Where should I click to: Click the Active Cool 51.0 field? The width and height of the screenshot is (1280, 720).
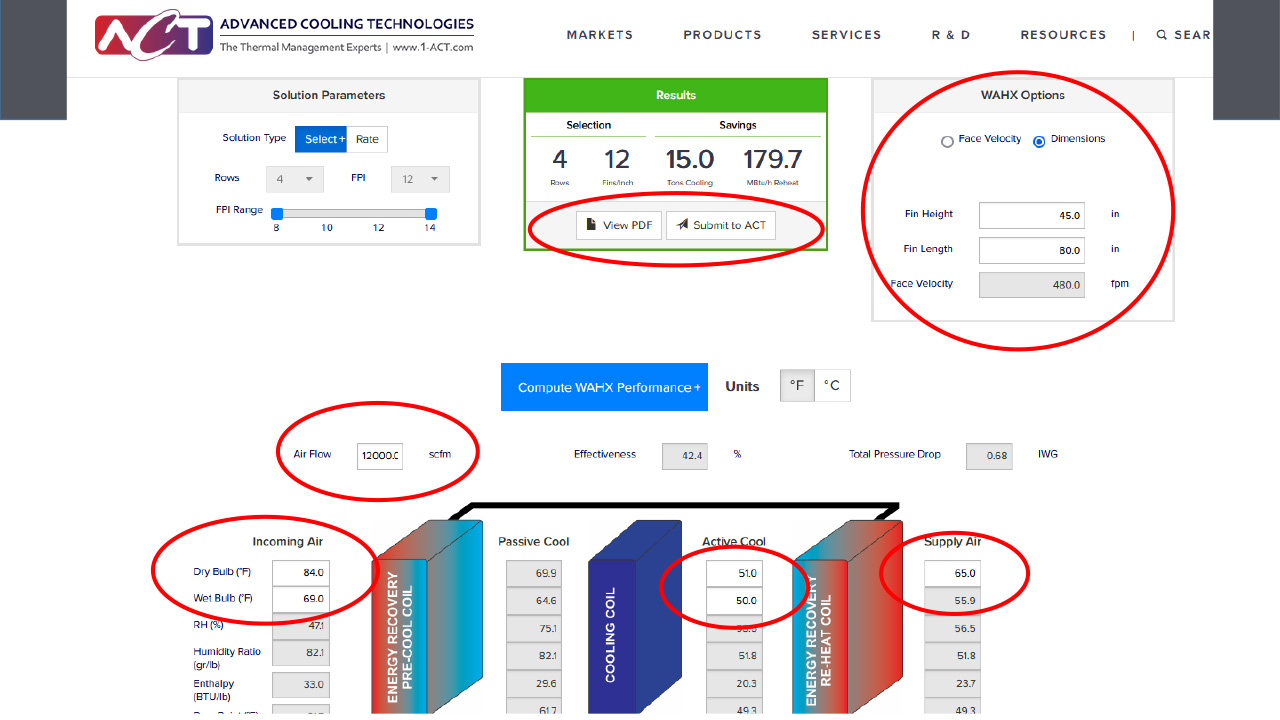coord(734,574)
